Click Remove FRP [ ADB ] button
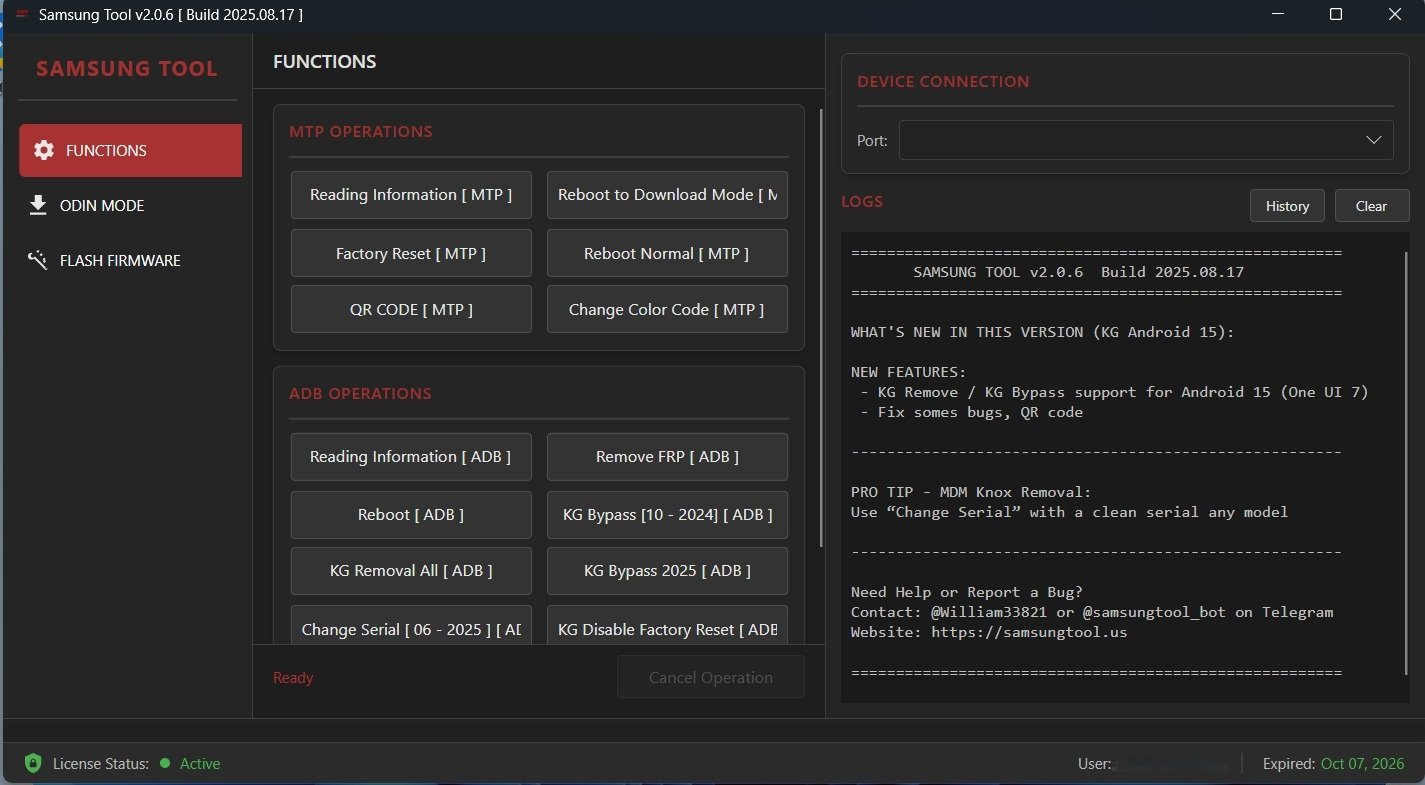This screenshot has width=1425, height=785. (x=667, y=456)
